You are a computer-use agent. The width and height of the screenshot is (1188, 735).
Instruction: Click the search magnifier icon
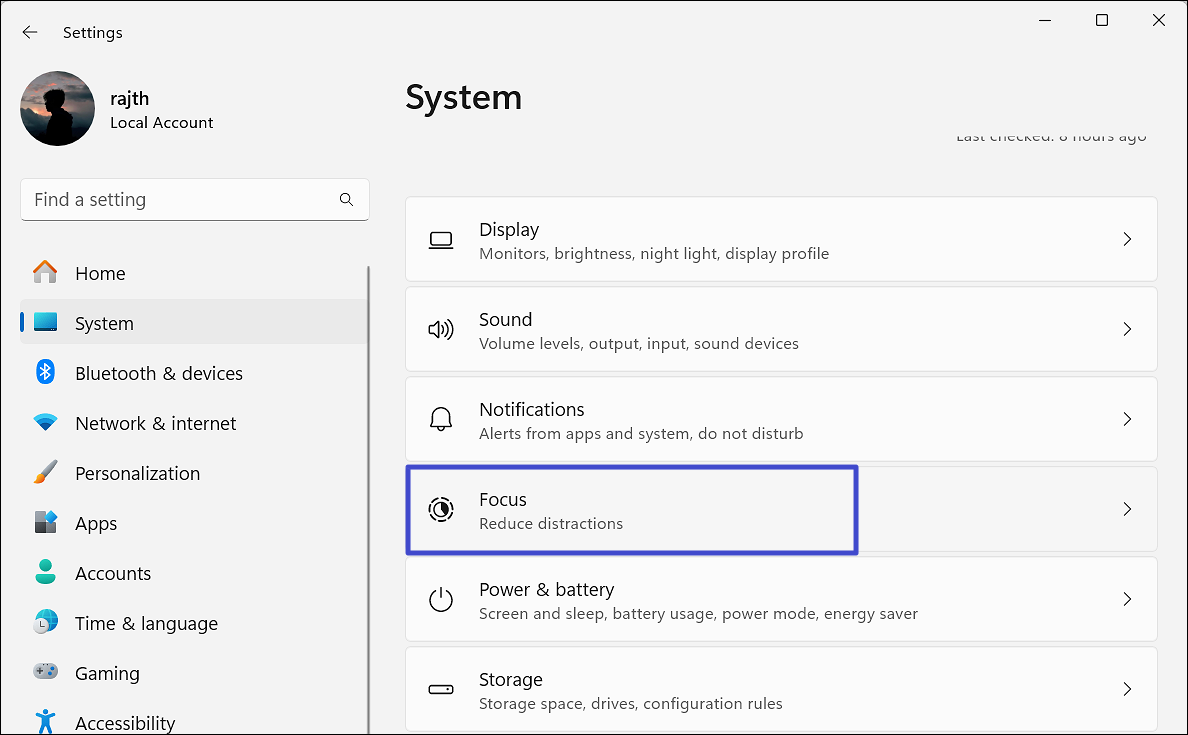click(x=346, y=199)
